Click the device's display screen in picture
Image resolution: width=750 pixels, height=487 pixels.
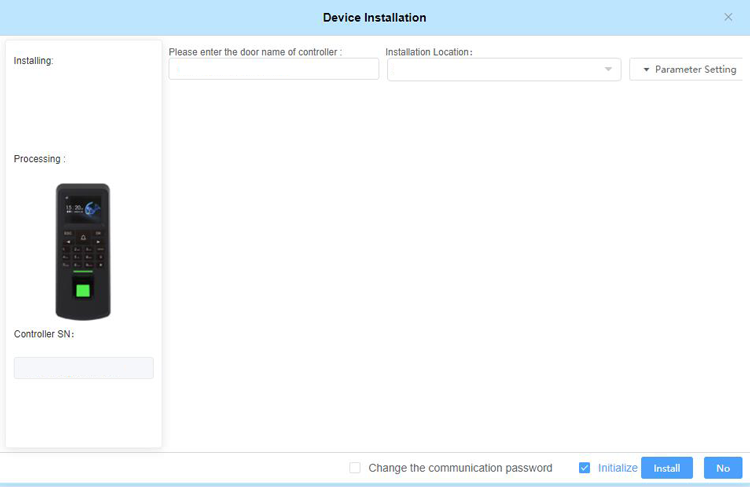tap(82, 211)
